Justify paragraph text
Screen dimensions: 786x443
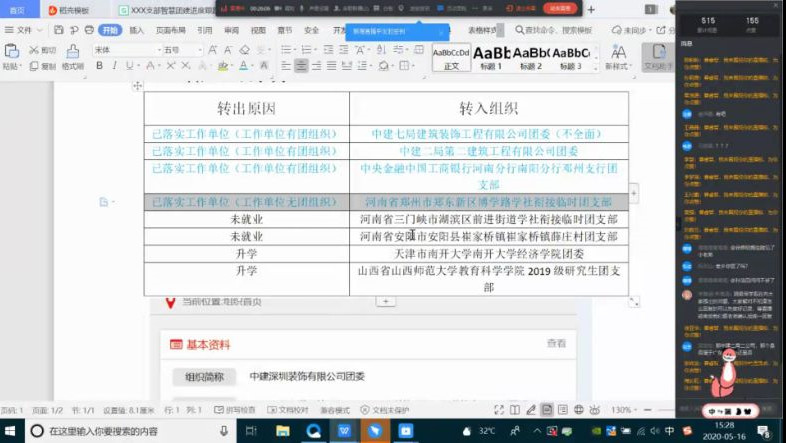point(331,66)
